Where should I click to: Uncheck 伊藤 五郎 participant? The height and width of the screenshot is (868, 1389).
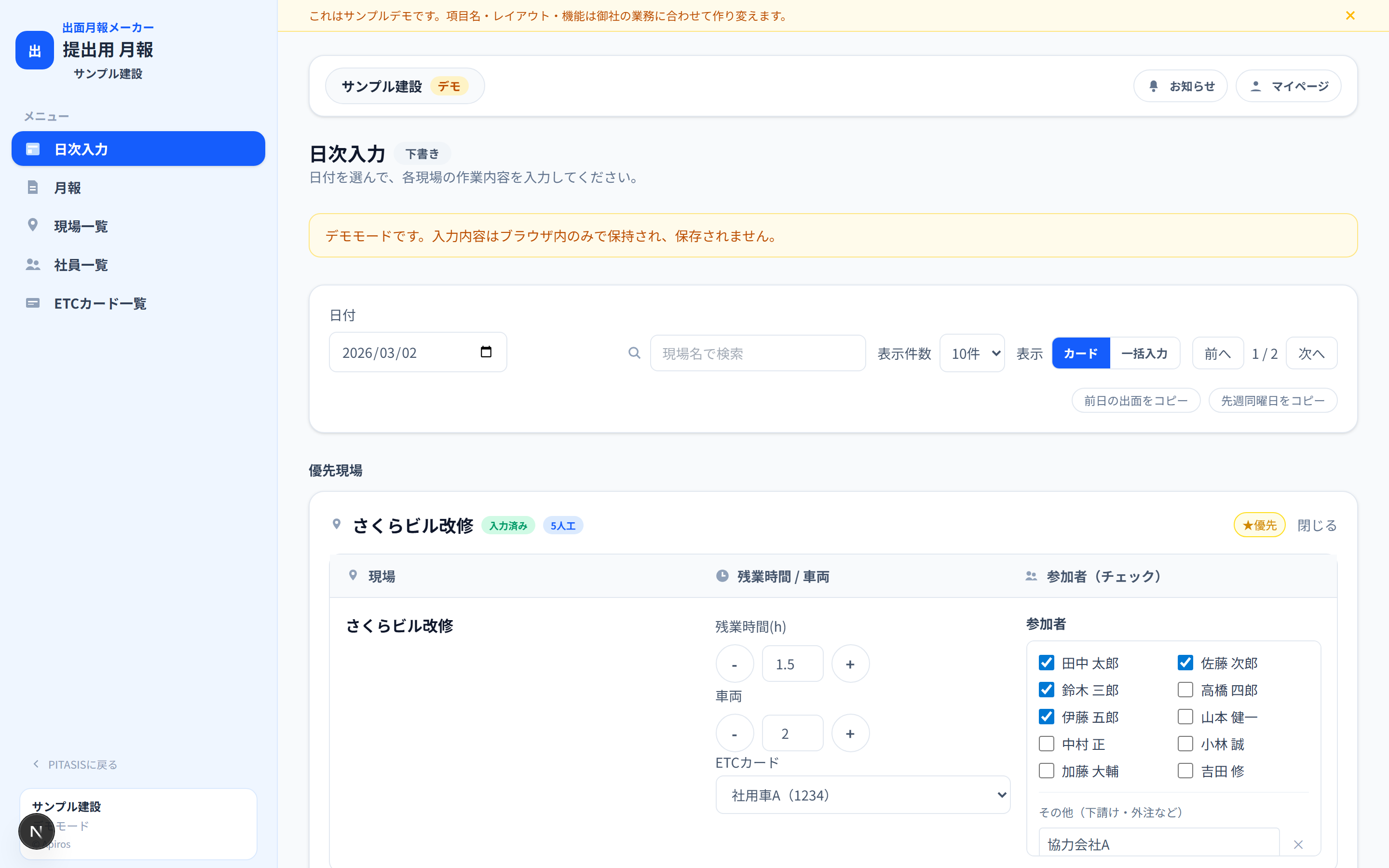(1047, 717)
